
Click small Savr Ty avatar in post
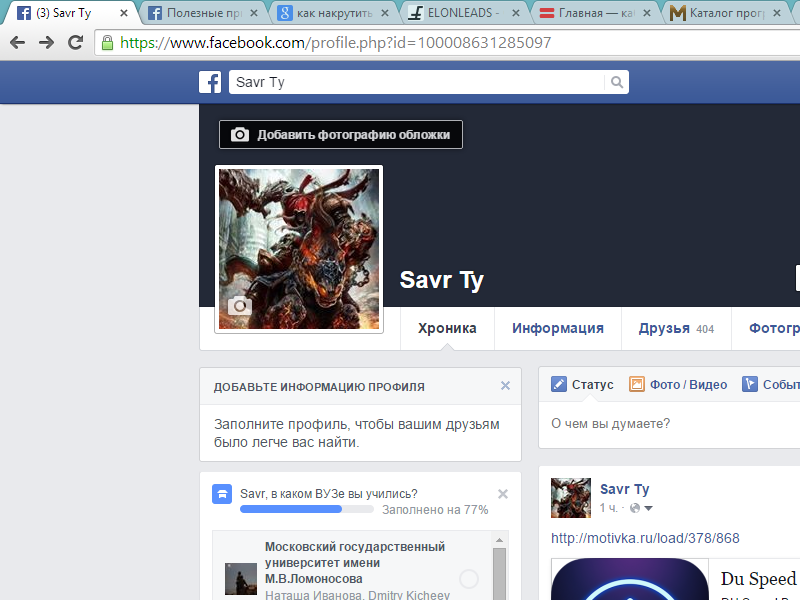[x=571, y=498]
